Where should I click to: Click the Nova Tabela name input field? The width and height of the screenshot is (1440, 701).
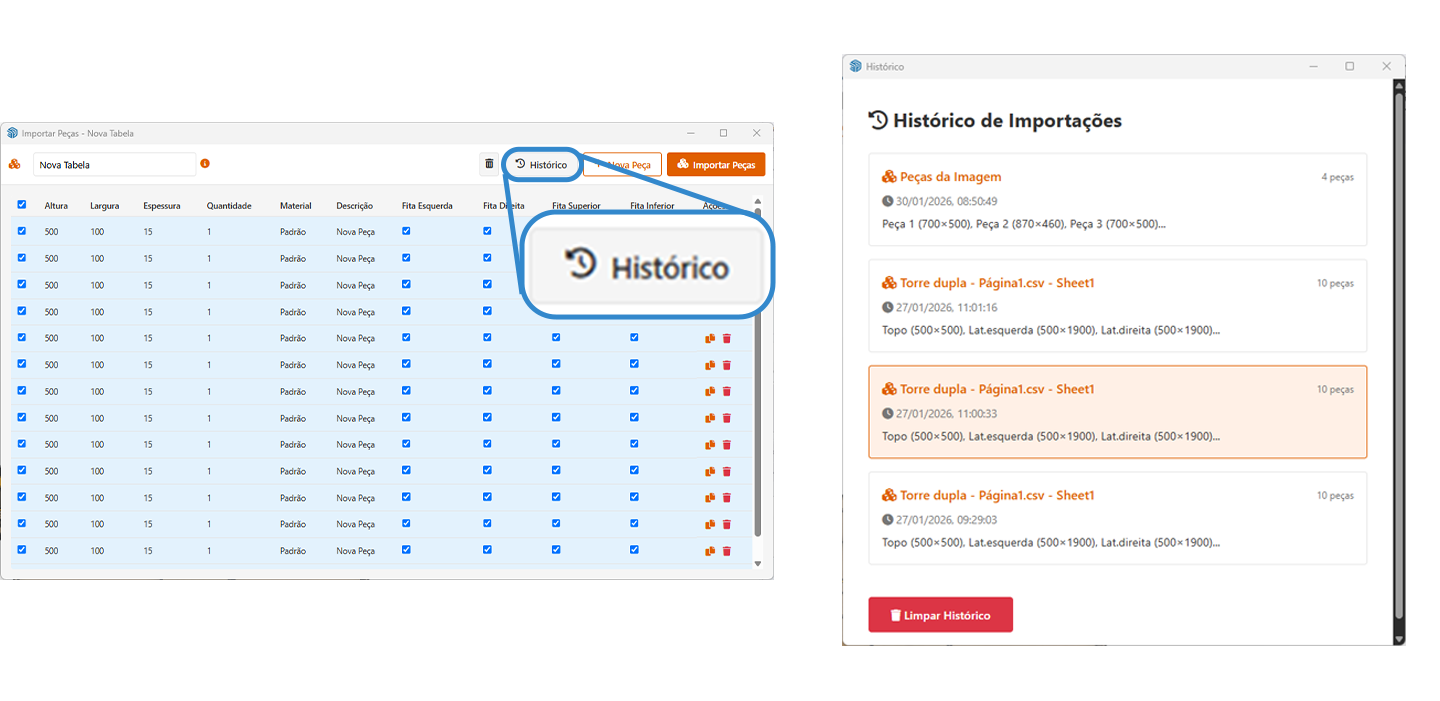coord(114,164)
